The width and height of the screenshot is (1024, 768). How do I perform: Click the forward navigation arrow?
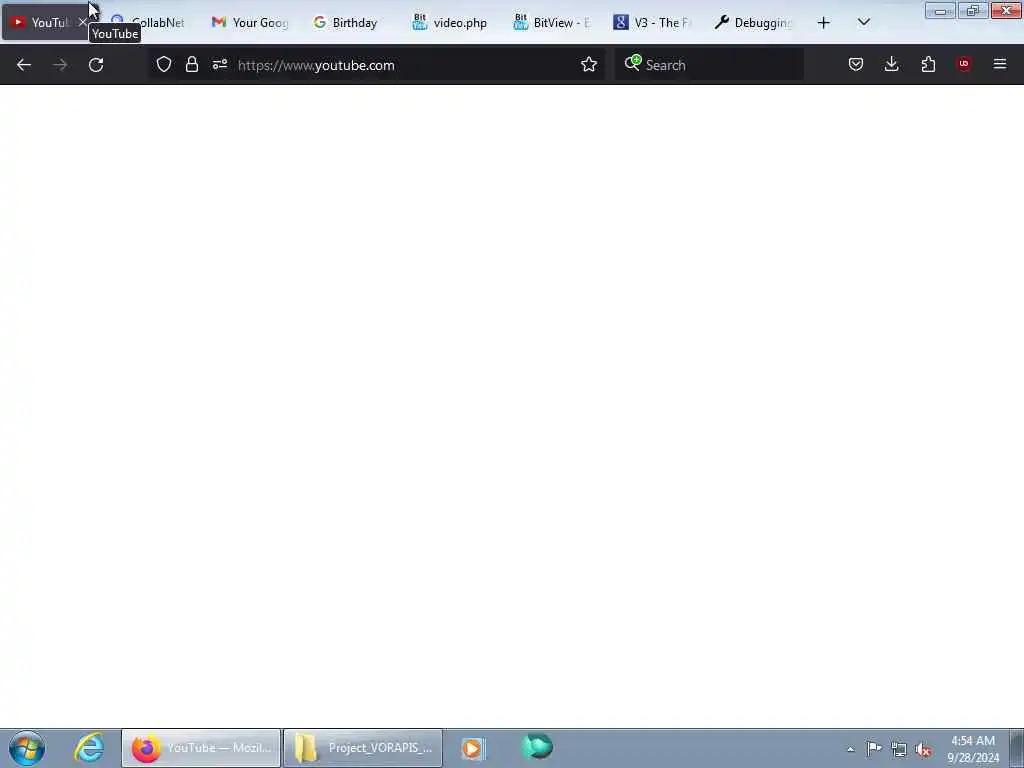coord(60,65)
